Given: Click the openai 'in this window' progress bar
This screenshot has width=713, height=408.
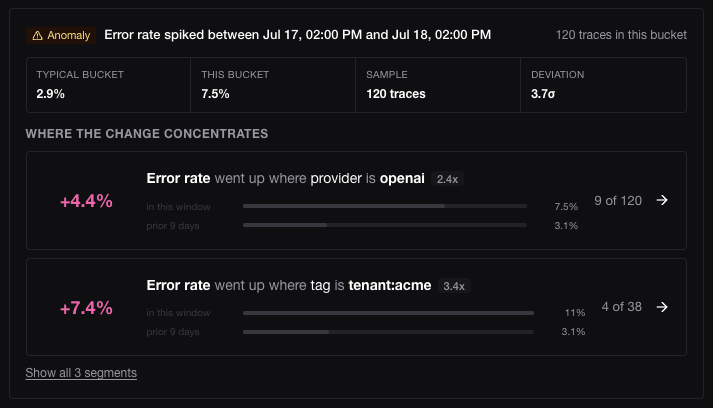Looking at the screenshot, I should pyautogui.click(x=385, y=206).
